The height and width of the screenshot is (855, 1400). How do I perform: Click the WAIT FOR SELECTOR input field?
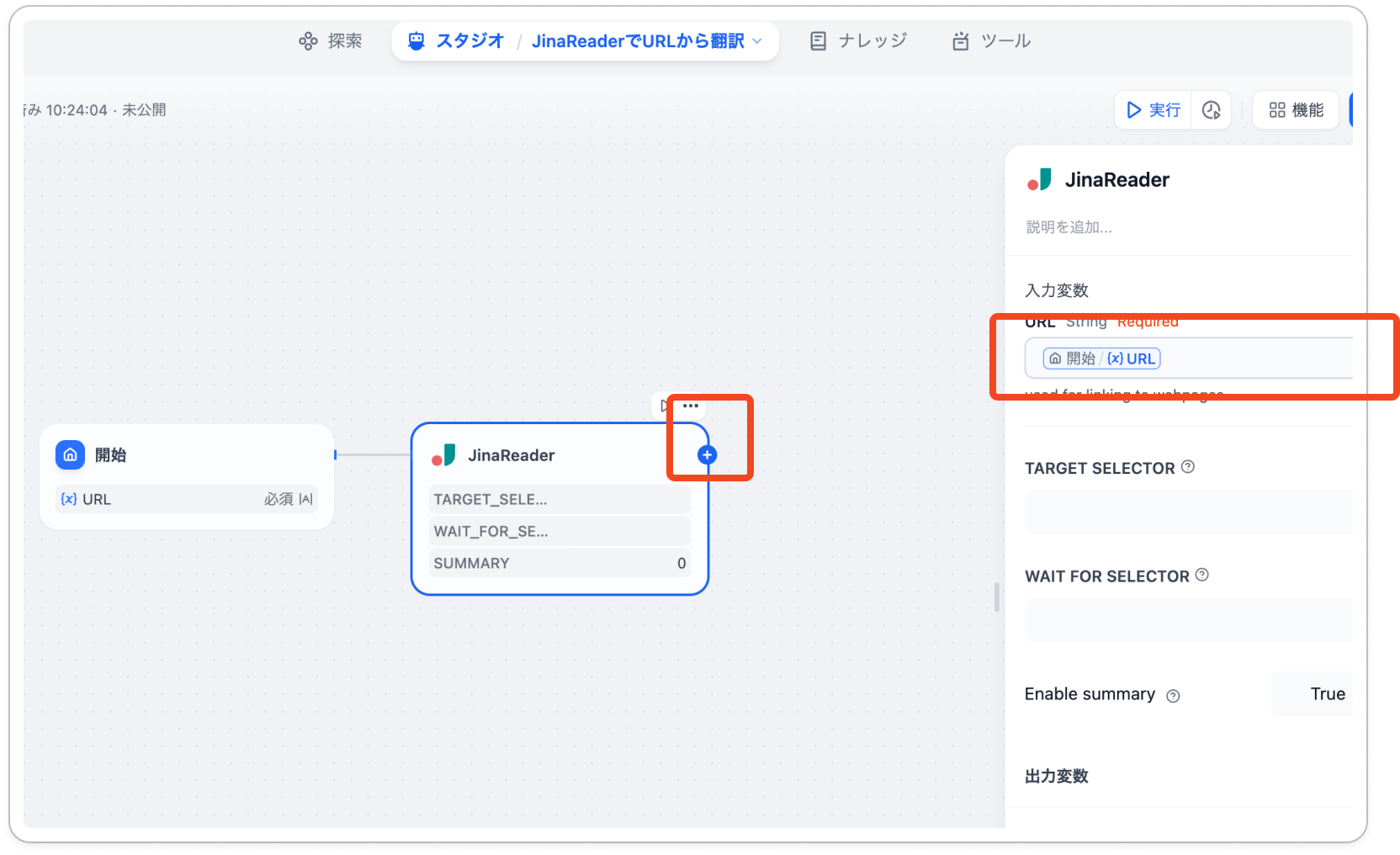click(1189, 620)
